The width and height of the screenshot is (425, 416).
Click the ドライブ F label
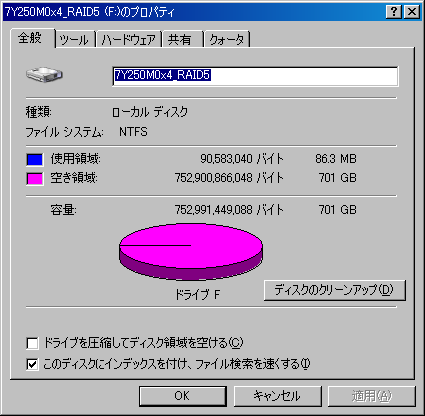pyautogui.click(x=198, y=294)
